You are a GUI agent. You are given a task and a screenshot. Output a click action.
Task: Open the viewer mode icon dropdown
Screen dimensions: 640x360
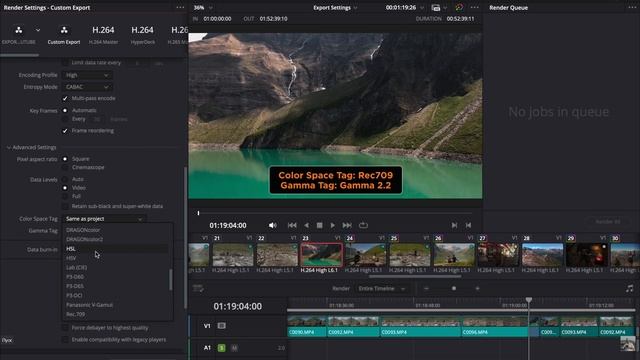[x=439, y=7]
